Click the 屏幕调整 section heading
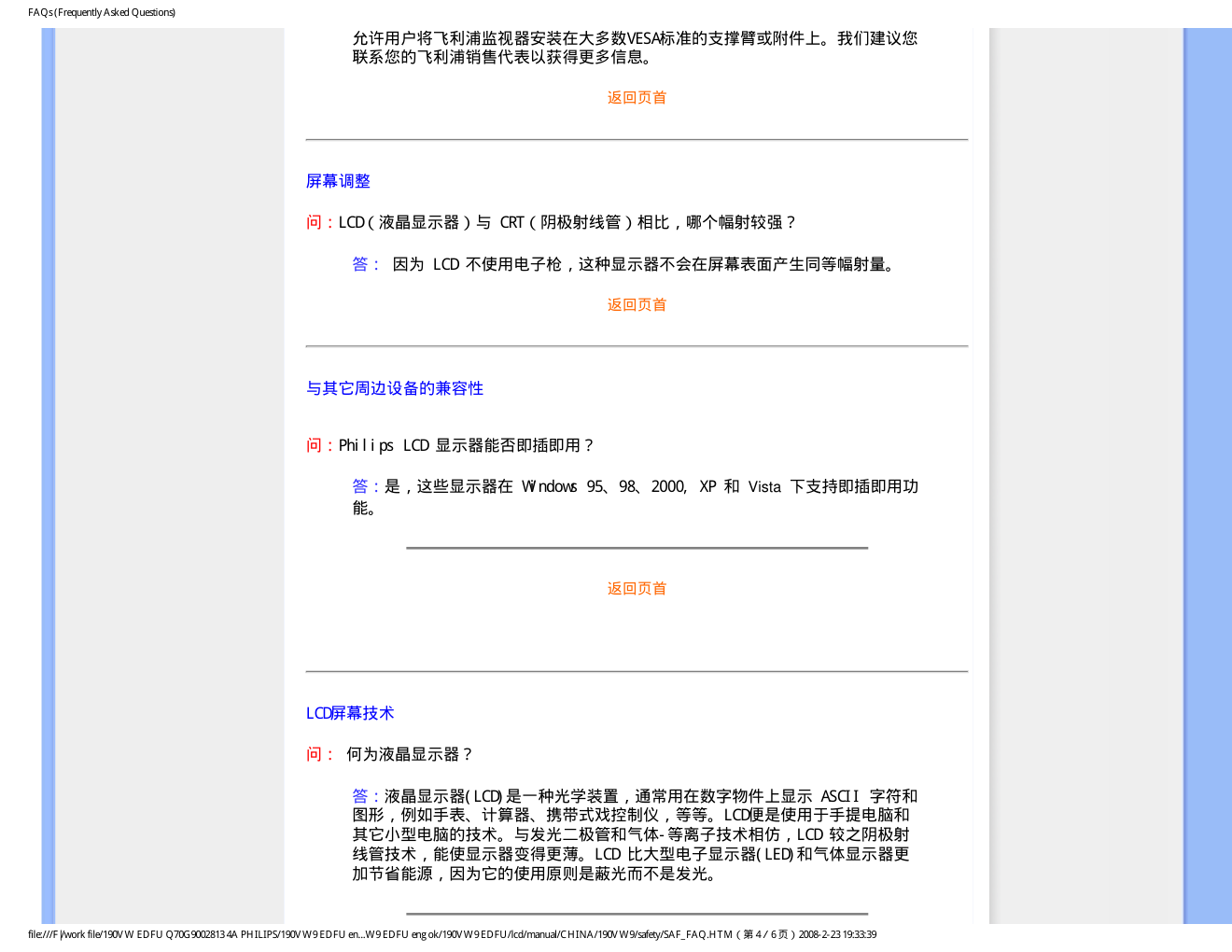This screenshot has height=952, width=1232. tap(338, 181)
